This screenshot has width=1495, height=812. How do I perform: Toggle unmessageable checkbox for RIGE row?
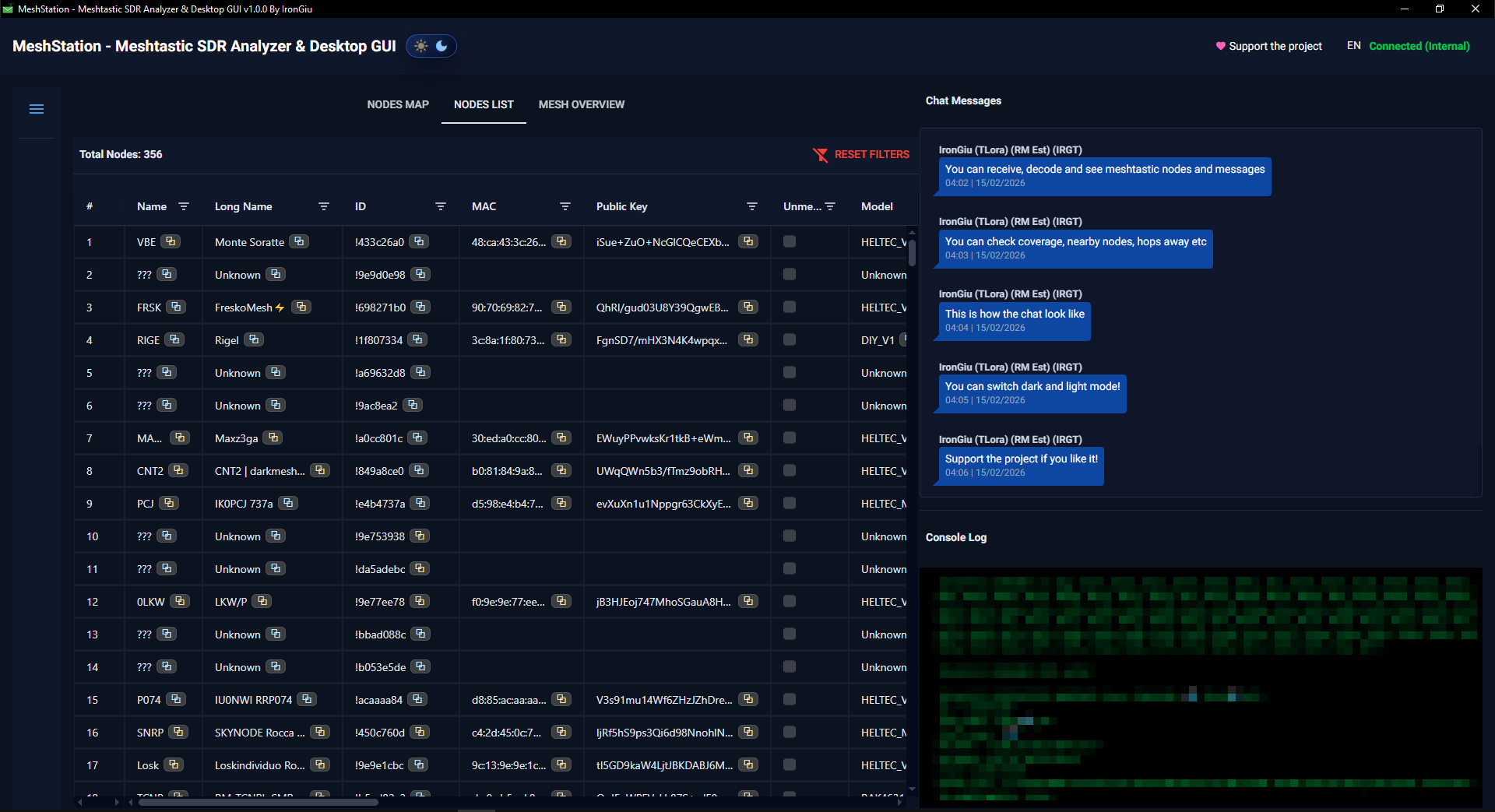click(x=790, y=339)
